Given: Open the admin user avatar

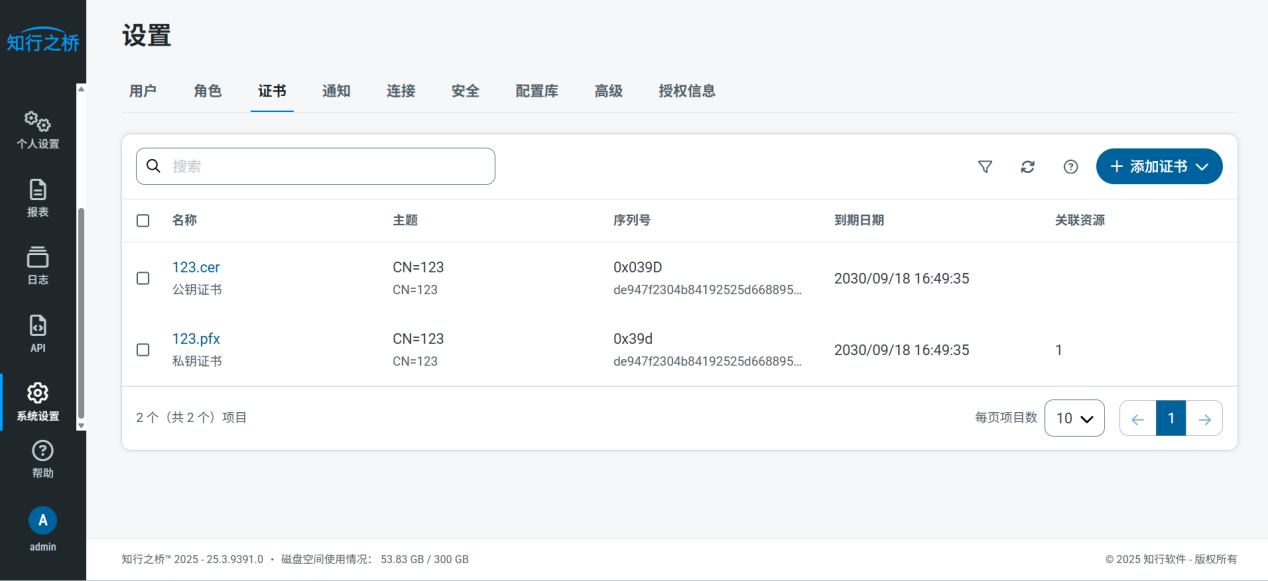Looking at the screenshot, I should coord(42,520).
